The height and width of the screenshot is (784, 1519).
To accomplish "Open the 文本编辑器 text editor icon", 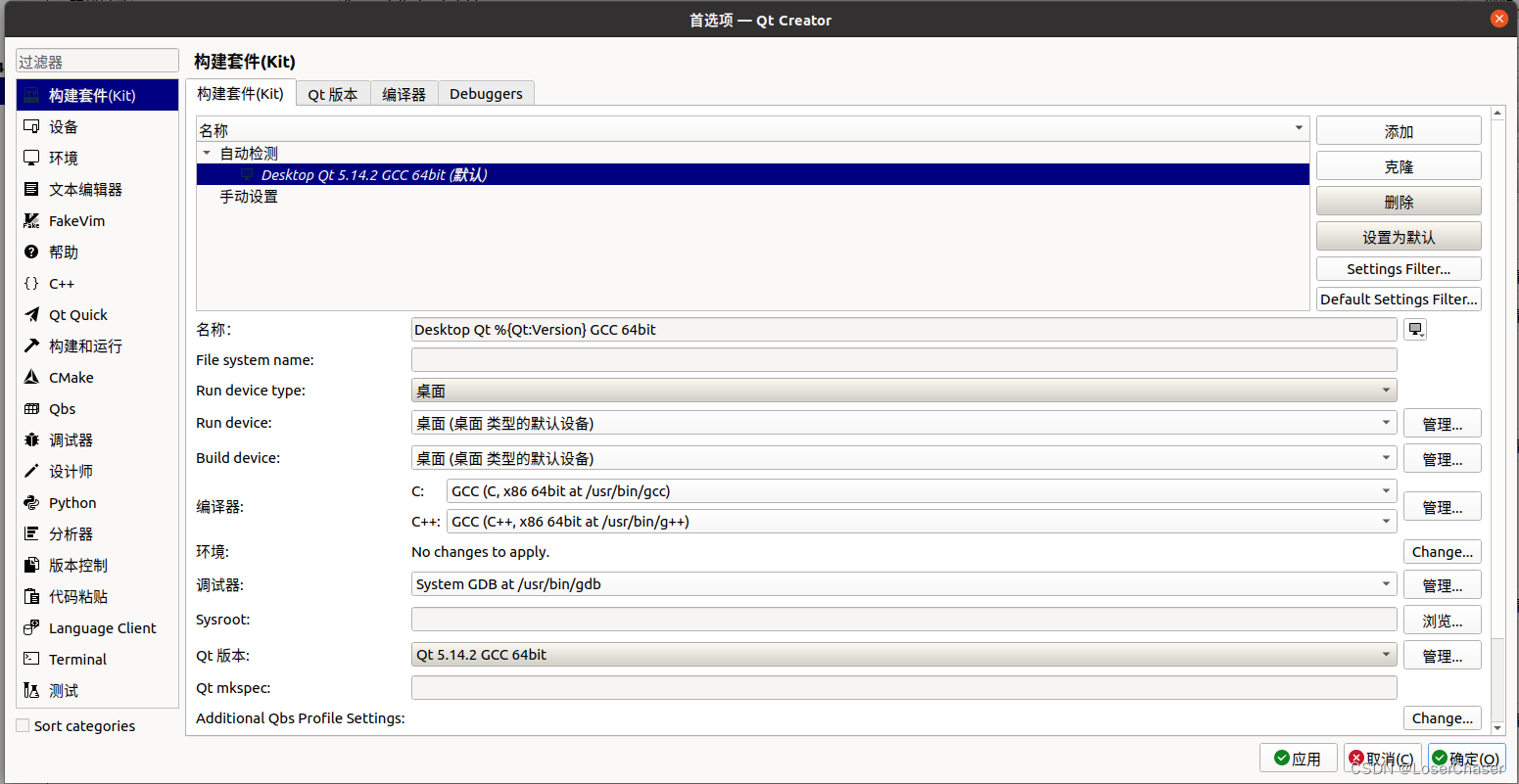I will click(x=31, y=189).
